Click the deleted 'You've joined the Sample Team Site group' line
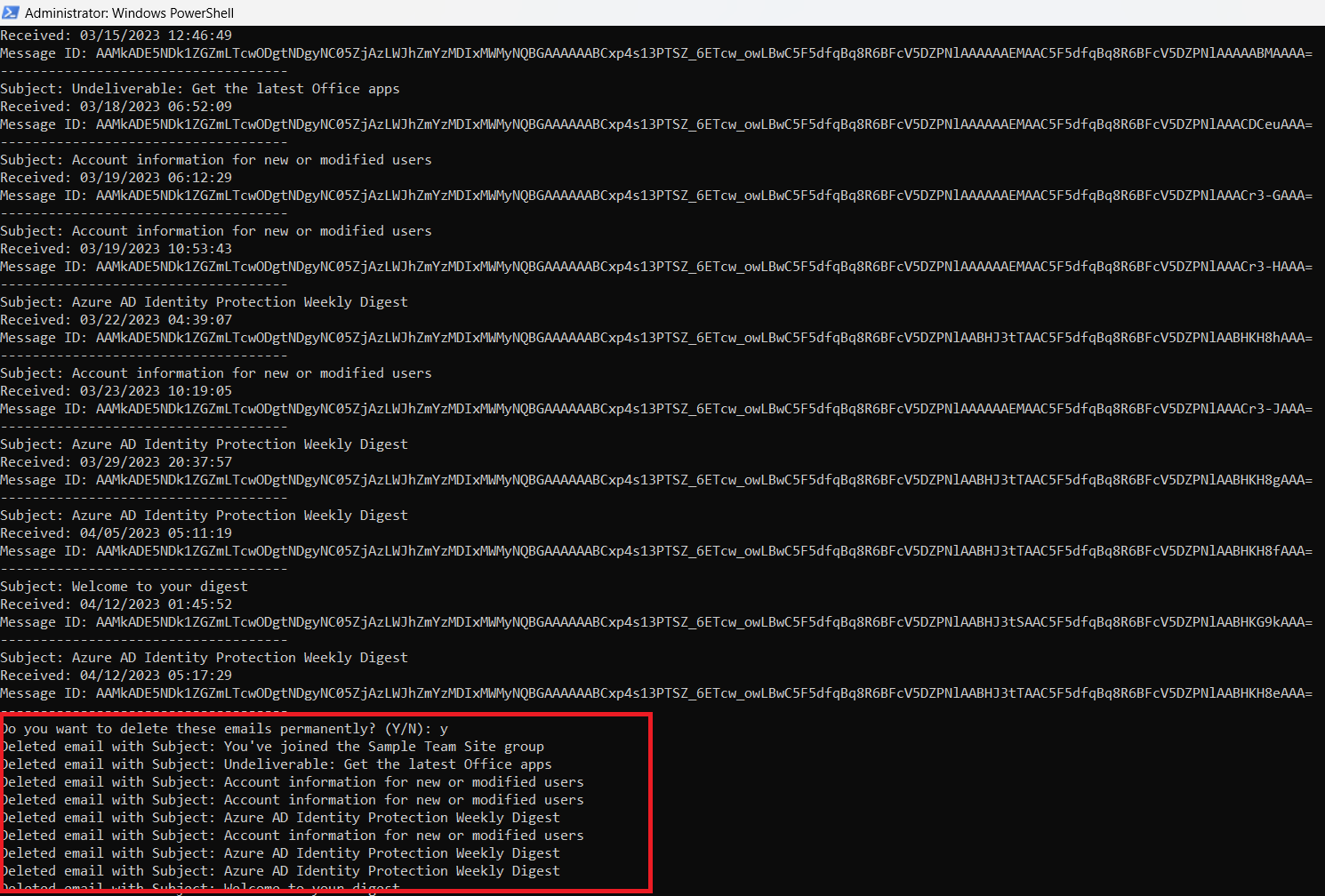 272,747
